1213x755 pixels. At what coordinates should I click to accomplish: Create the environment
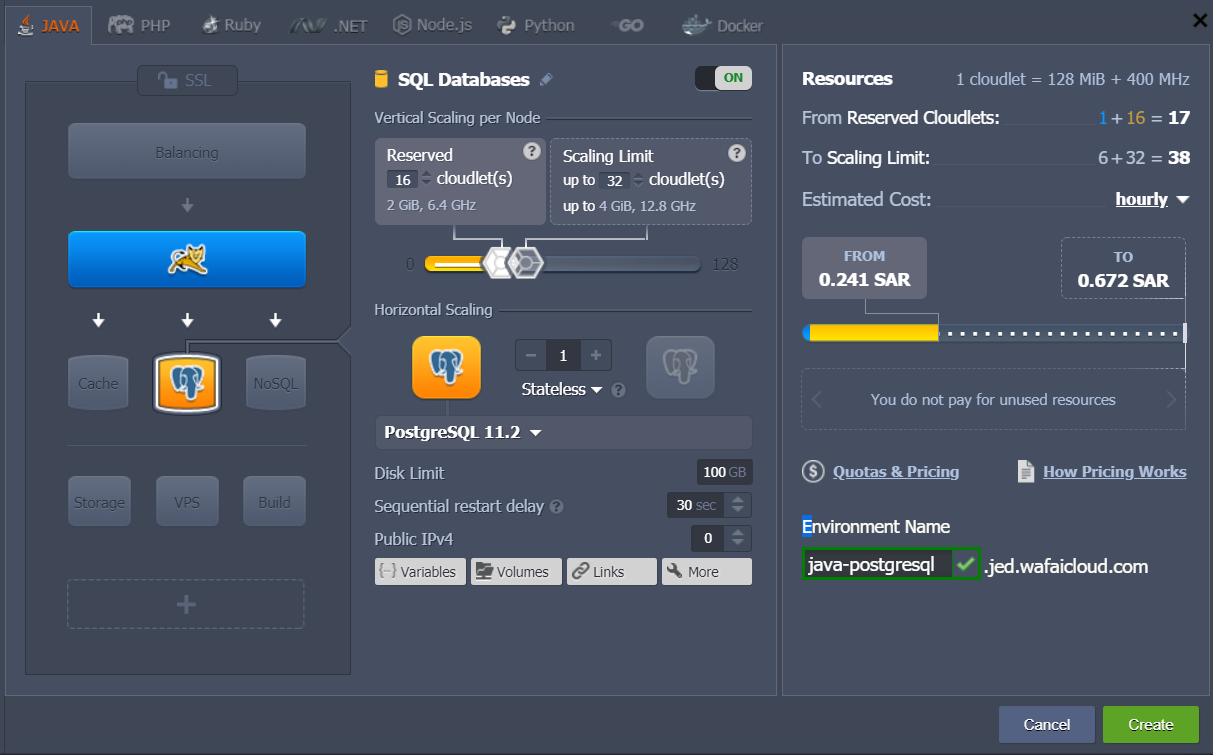pyautogui.click(x=1151, y=725)
